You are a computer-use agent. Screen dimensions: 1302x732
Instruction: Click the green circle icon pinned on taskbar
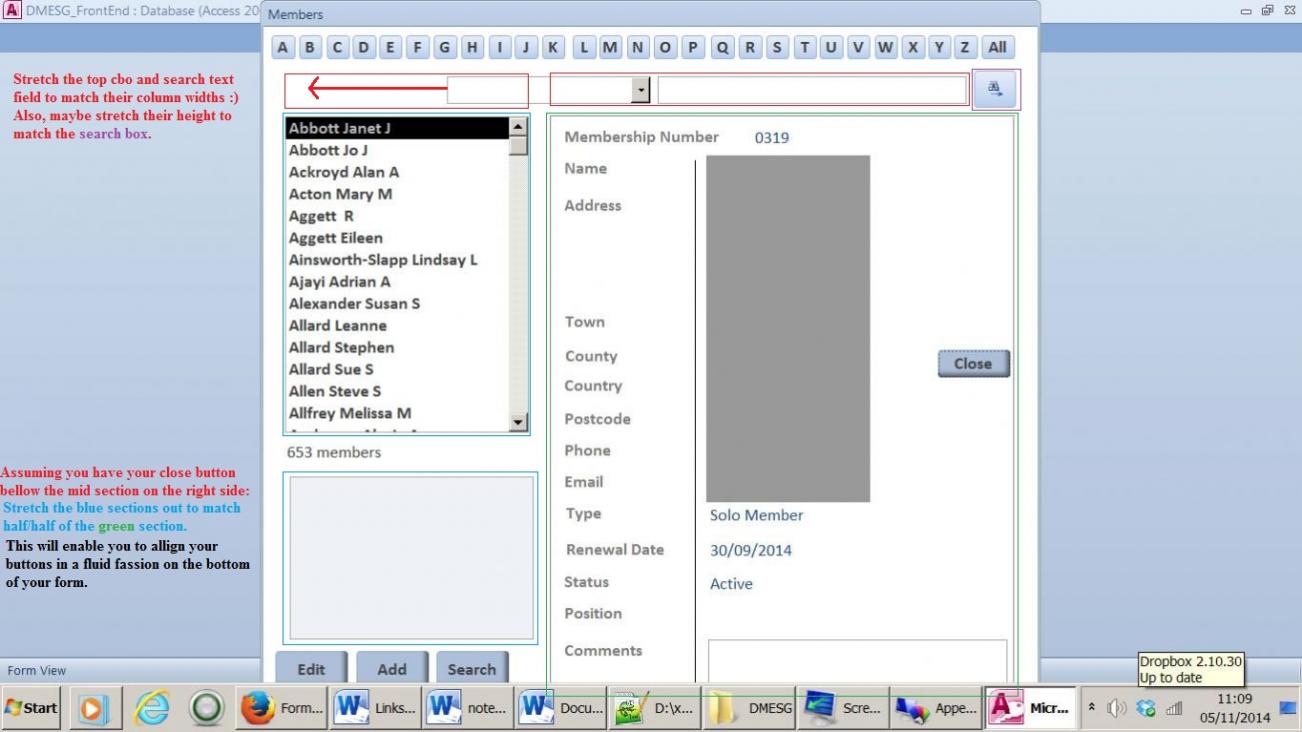tap(205, 708)
